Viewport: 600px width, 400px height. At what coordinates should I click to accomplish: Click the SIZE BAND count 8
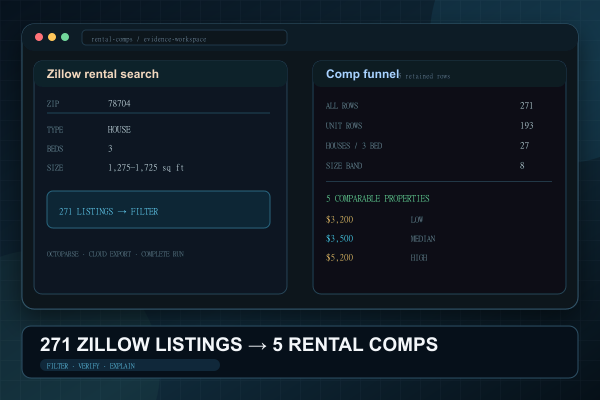click(522, 166)
